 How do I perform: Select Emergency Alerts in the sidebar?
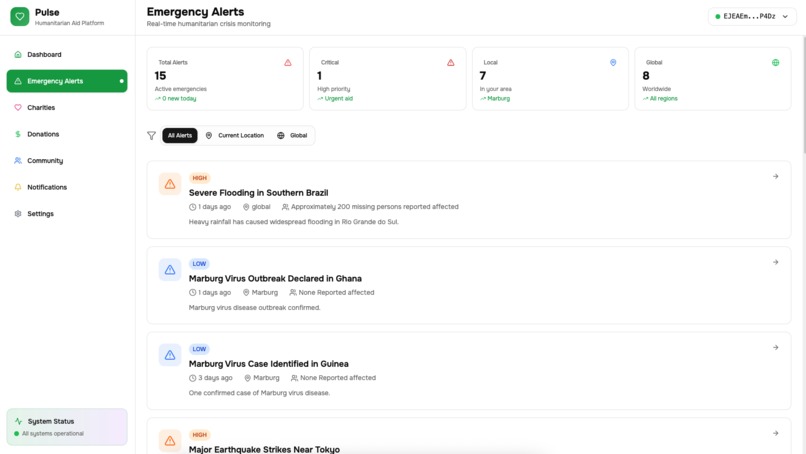pyautogui.click(x=67, y=81)
